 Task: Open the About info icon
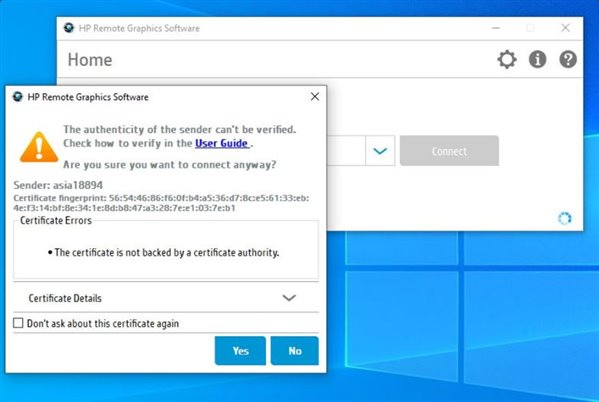click(537, 60)
